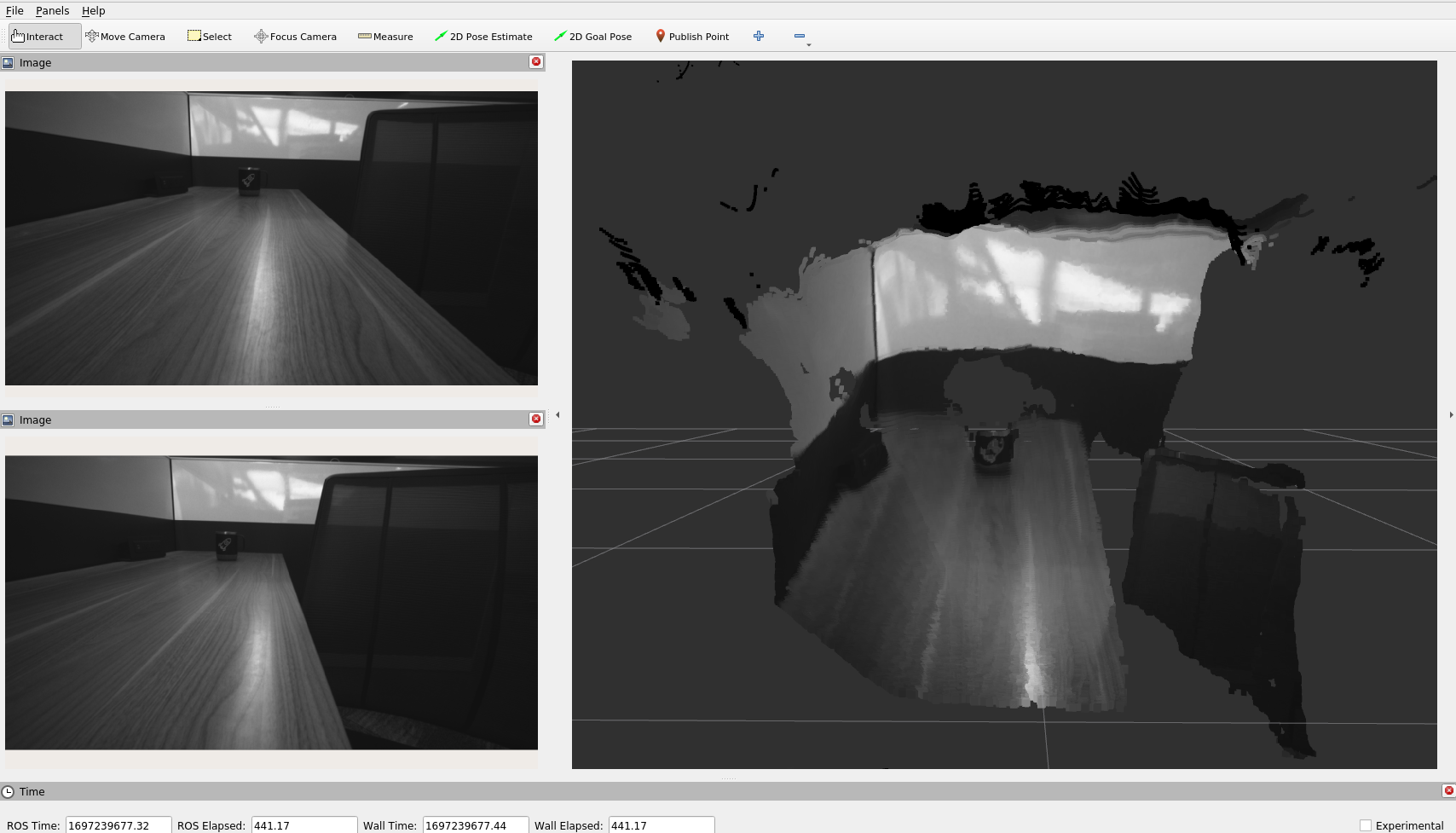Open the Help menu
This screenshot has height=833, width=1456.
point(94,10)
